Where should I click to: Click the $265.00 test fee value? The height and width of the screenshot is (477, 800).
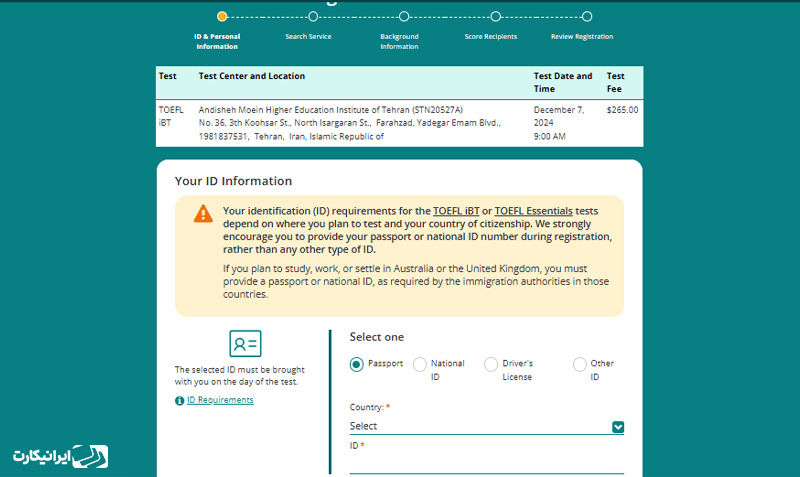tap(622, 110)
